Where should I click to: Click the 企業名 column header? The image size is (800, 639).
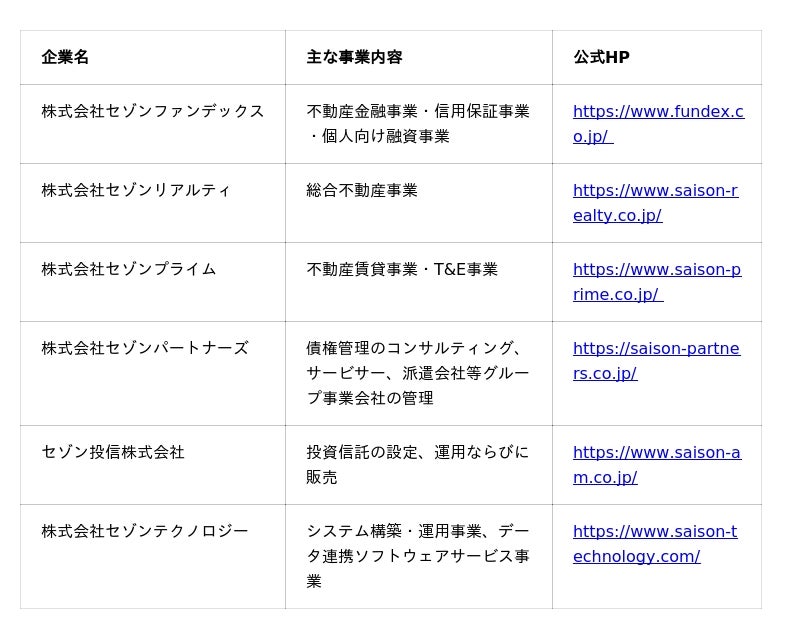tap(65, 57)
